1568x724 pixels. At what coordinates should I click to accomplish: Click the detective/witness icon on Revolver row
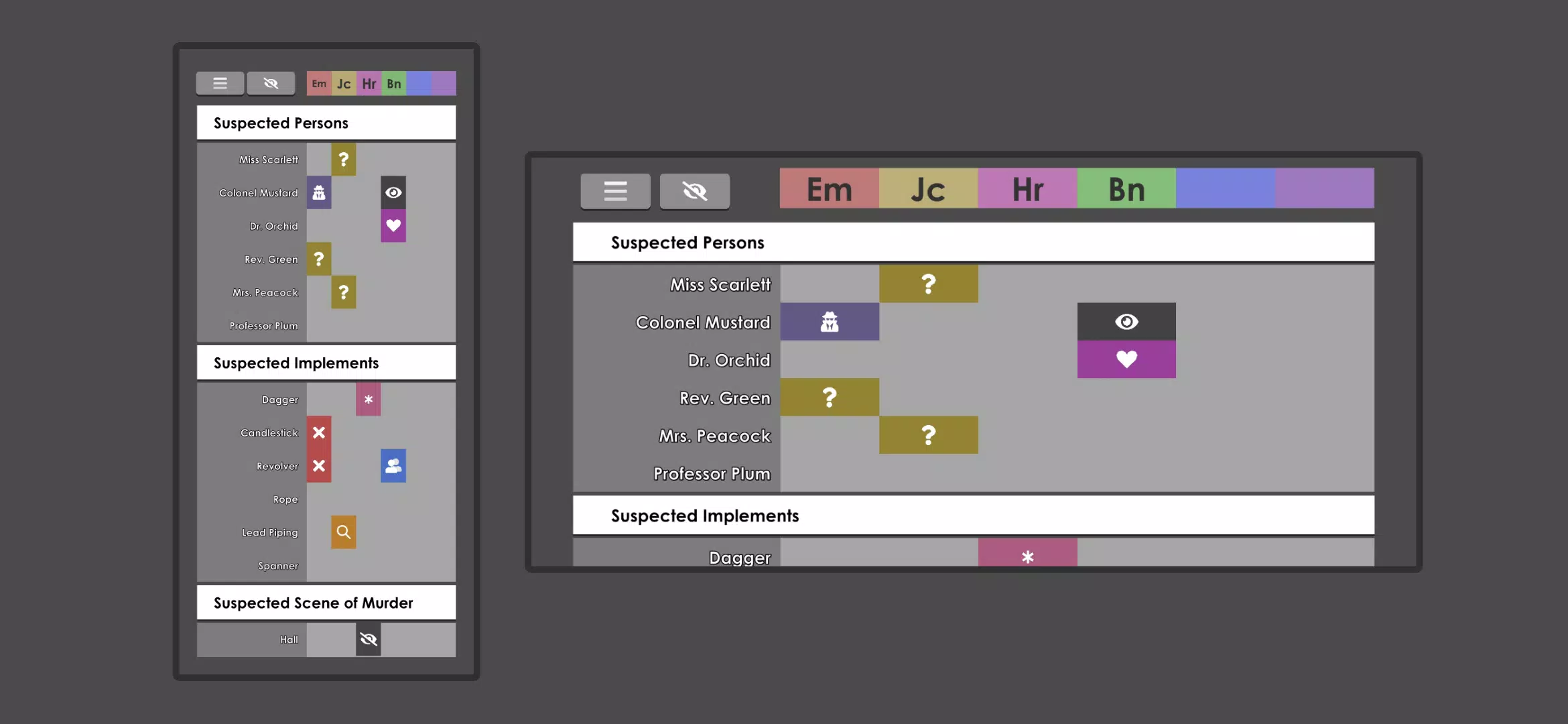(x=393, y=466)
